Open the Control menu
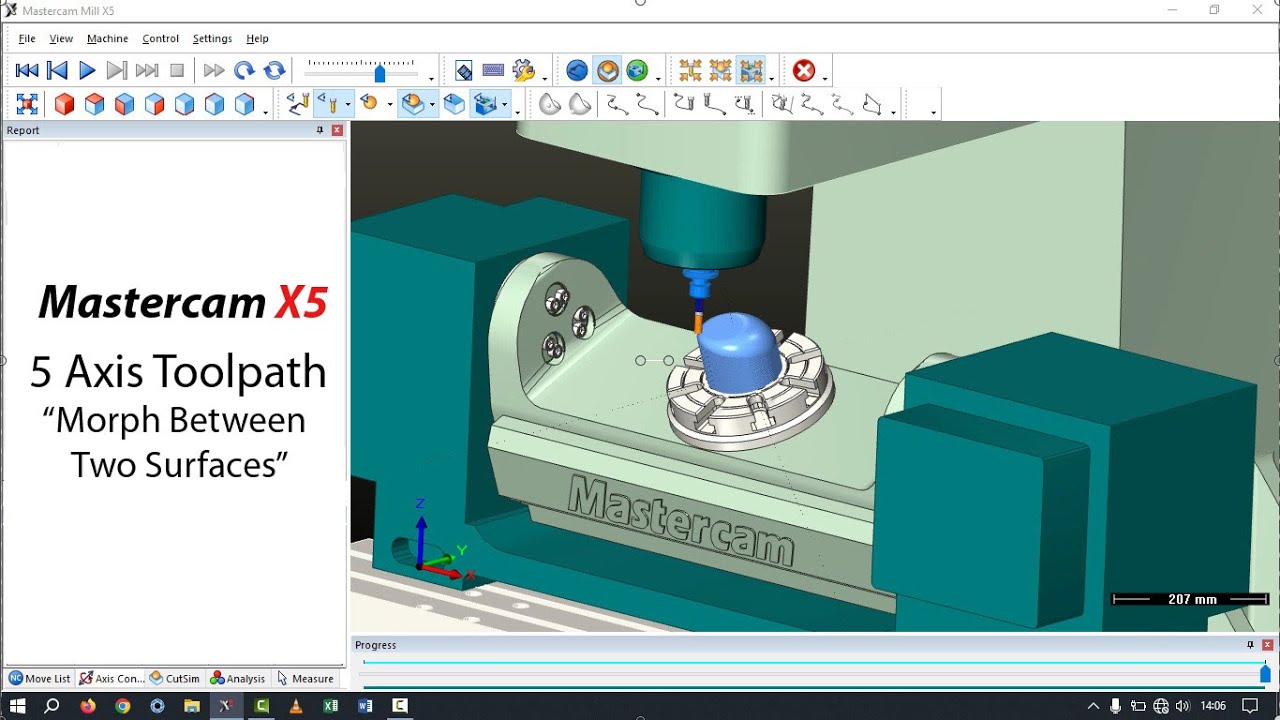This screenshot has width=1280, height=720. [x=160, y=38]
